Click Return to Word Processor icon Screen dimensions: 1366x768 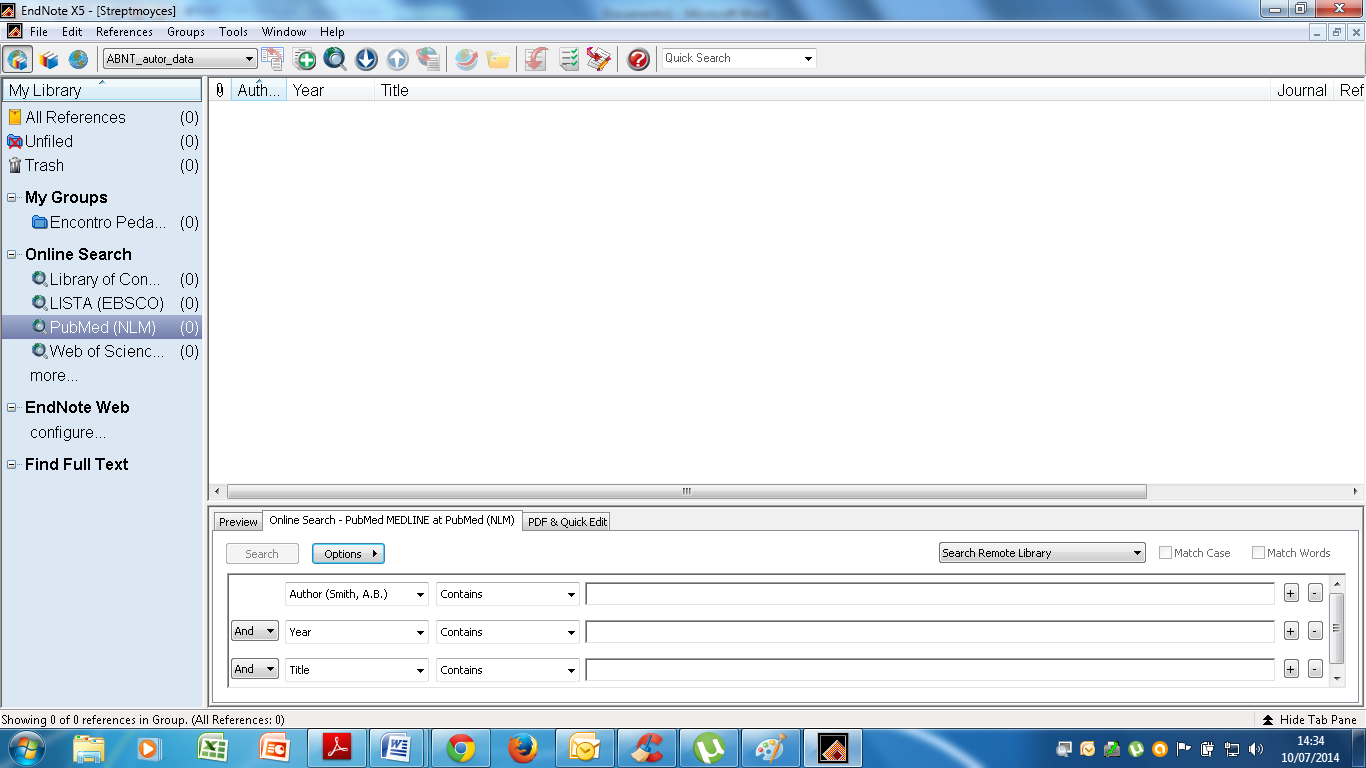point(599,59)
